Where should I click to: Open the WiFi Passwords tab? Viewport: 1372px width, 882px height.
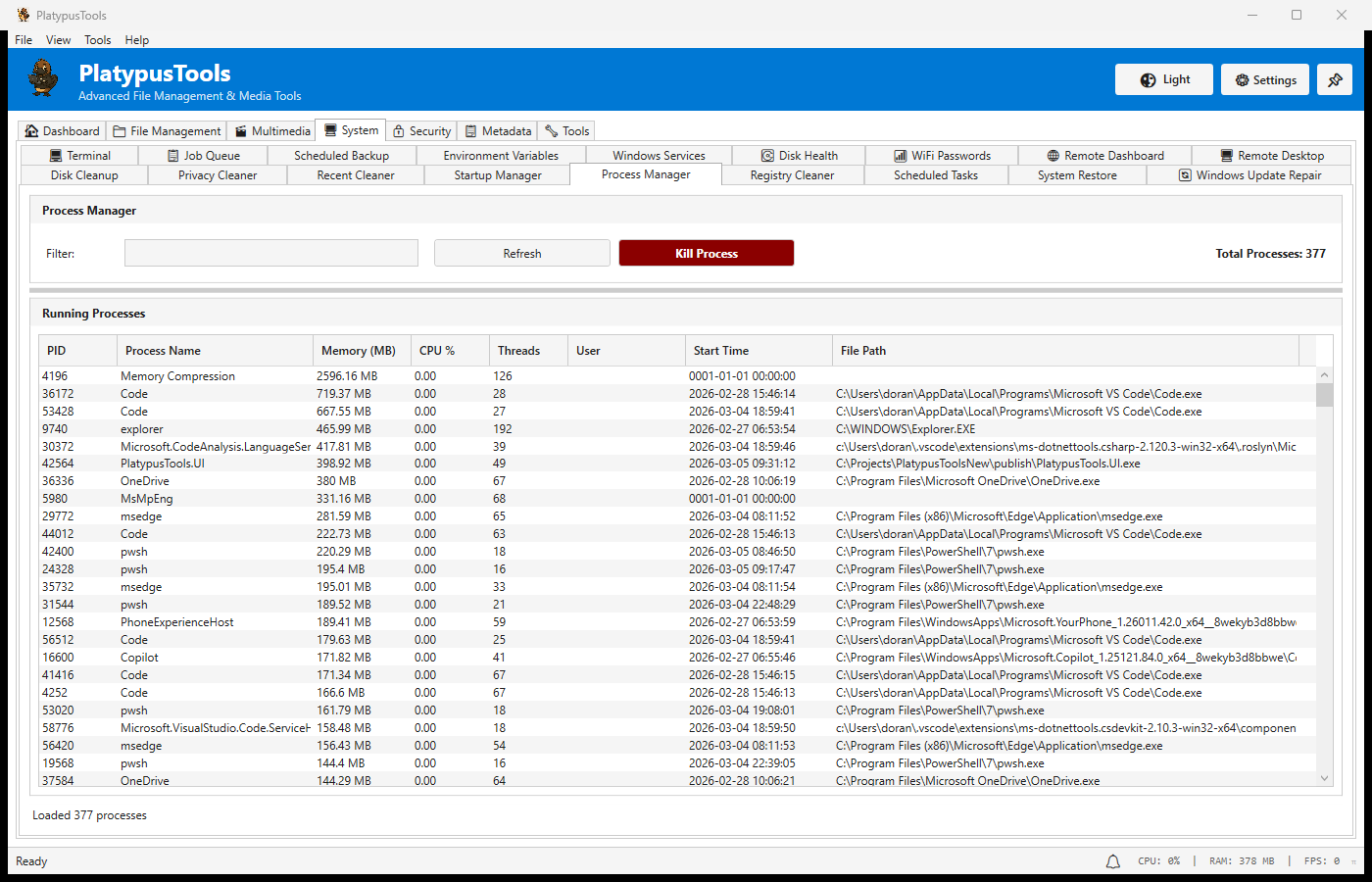[942, 156]
